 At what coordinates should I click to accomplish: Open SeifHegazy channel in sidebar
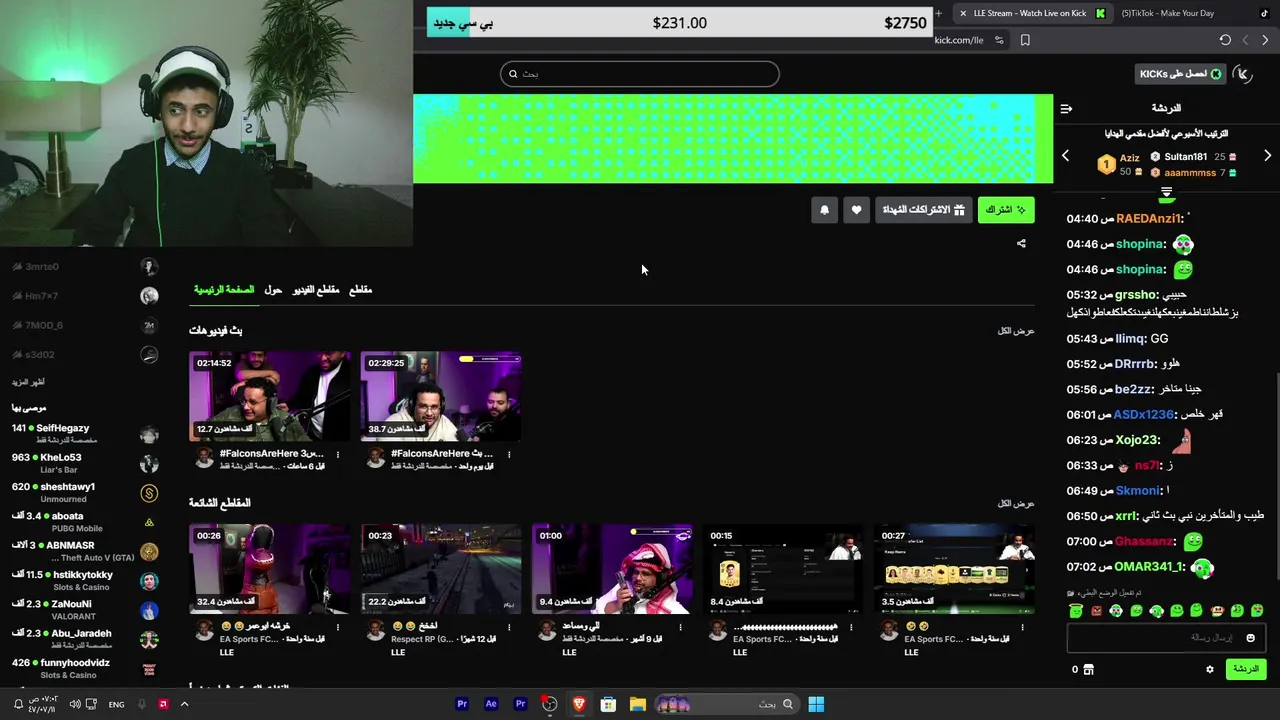click(85, 434)
